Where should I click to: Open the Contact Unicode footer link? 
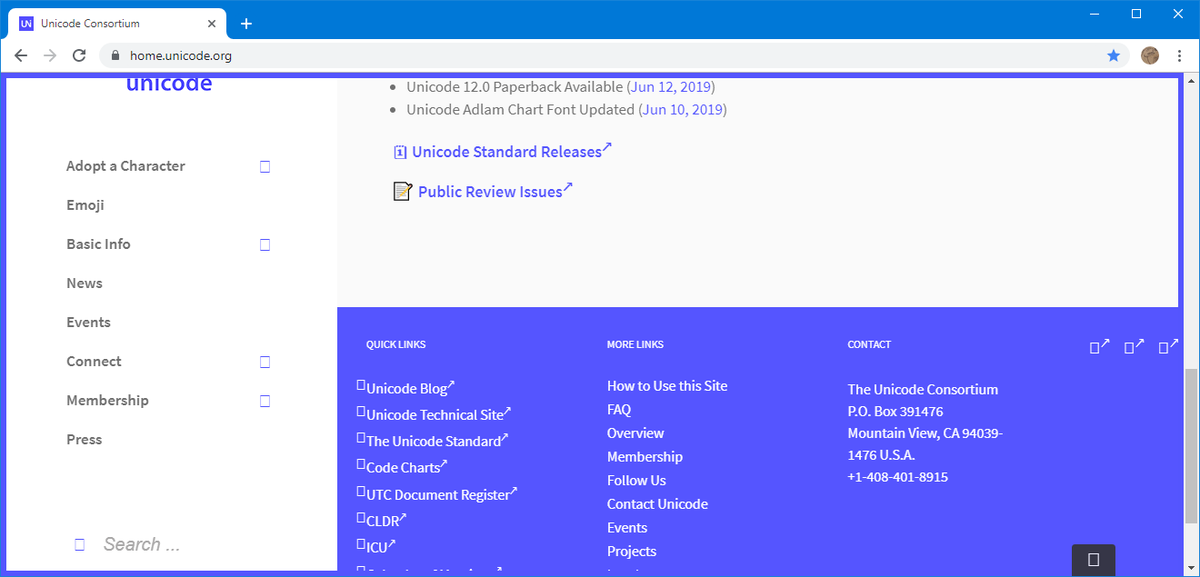[x=657, y=504]
